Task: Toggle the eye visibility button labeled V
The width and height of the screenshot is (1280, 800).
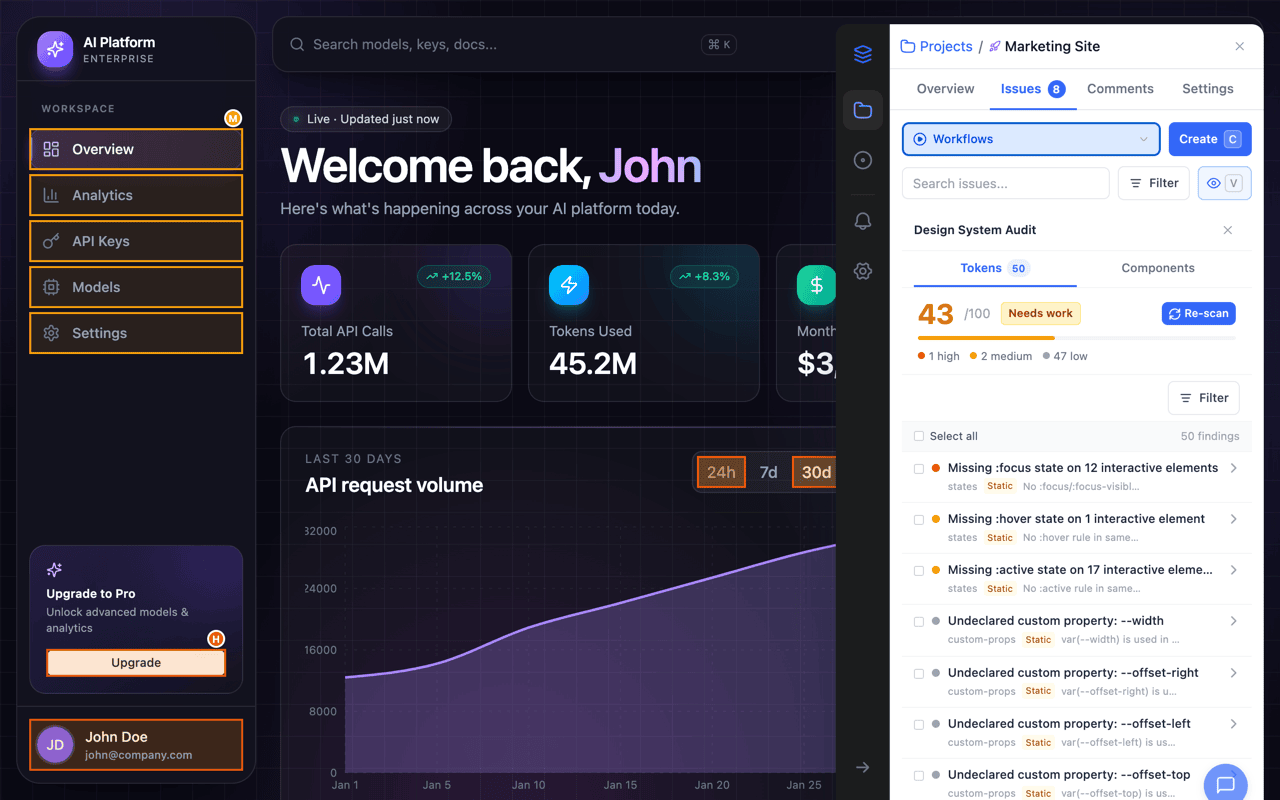Action: click(1225, 183)
